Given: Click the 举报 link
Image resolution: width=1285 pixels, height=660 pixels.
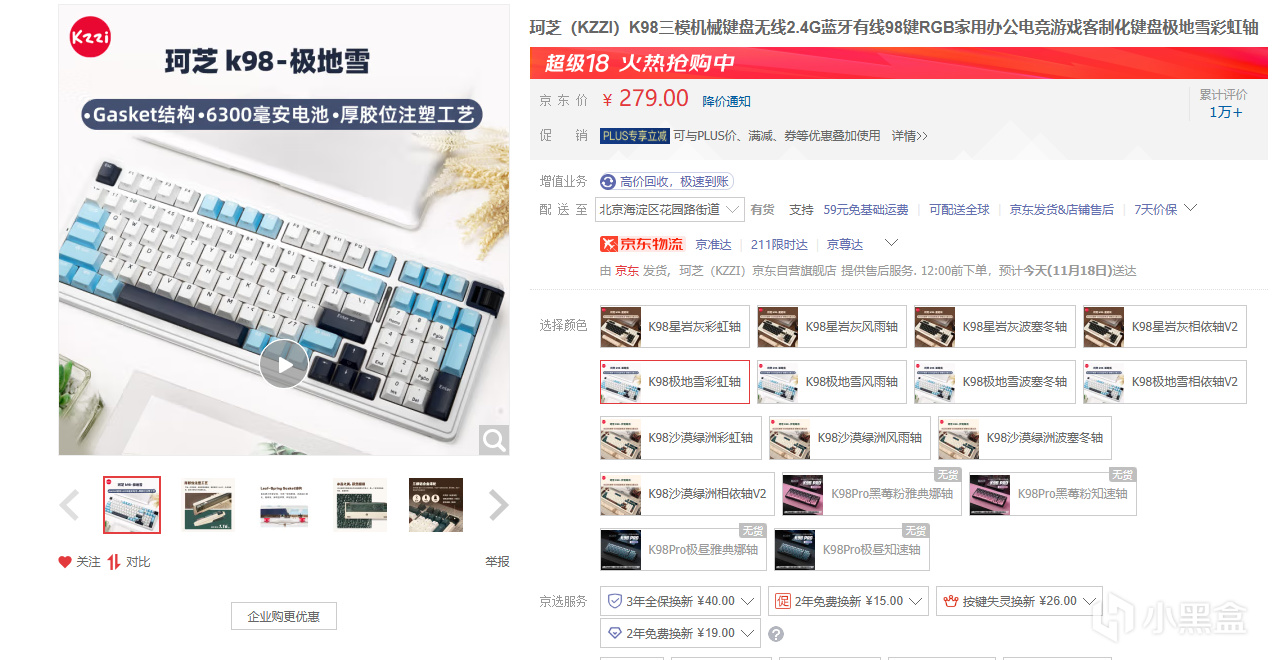Looking at the screenshot, I should point(497,562).
